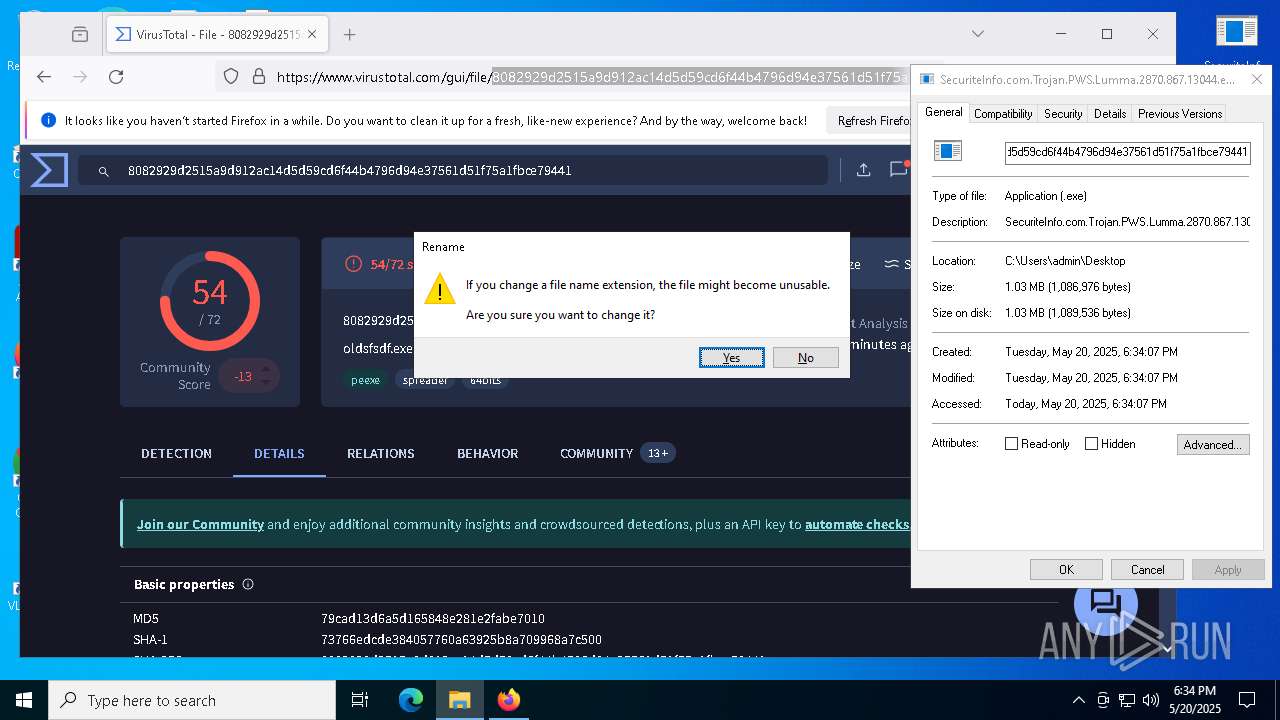Click the Firefox forward arrow
Screen dimensions: 1280x720
[80, 77]
